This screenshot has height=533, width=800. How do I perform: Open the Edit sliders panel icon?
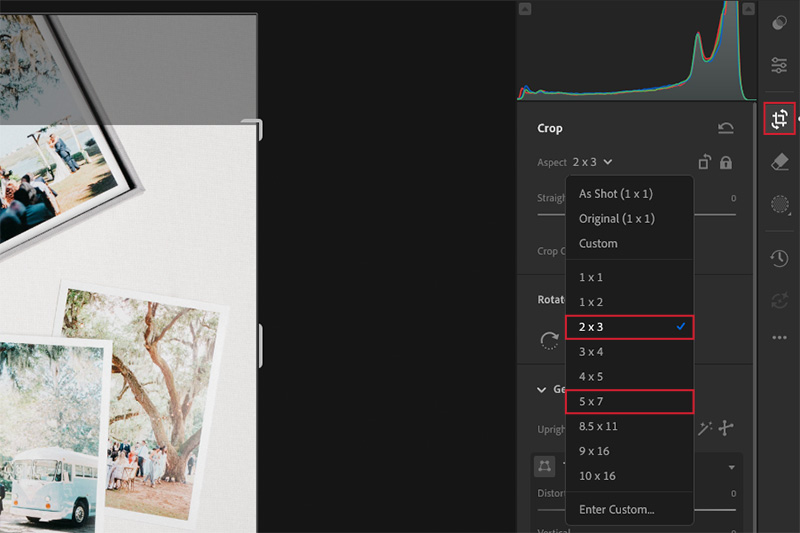click(779, 65)
